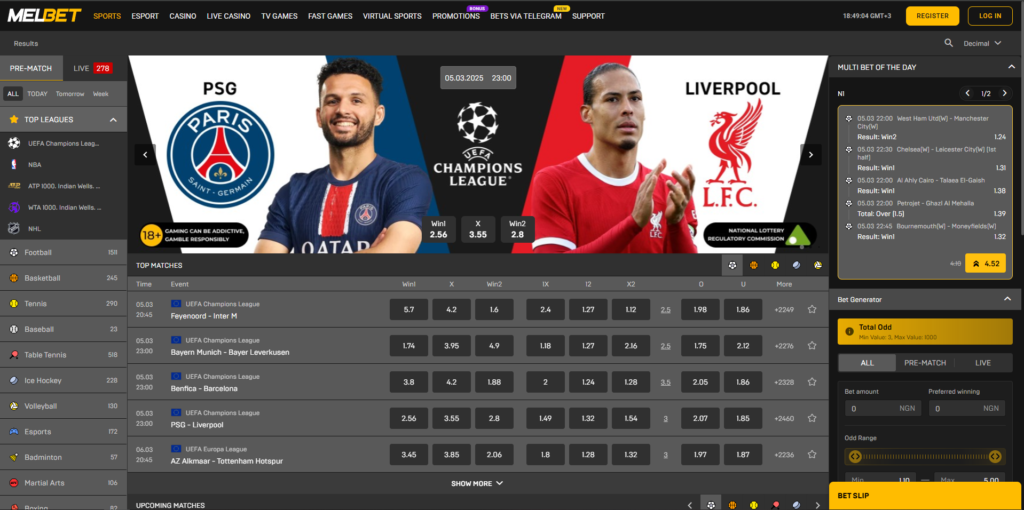Go to next banner slide arrow
Viewport: 1024px width, 510px height.
810,155
